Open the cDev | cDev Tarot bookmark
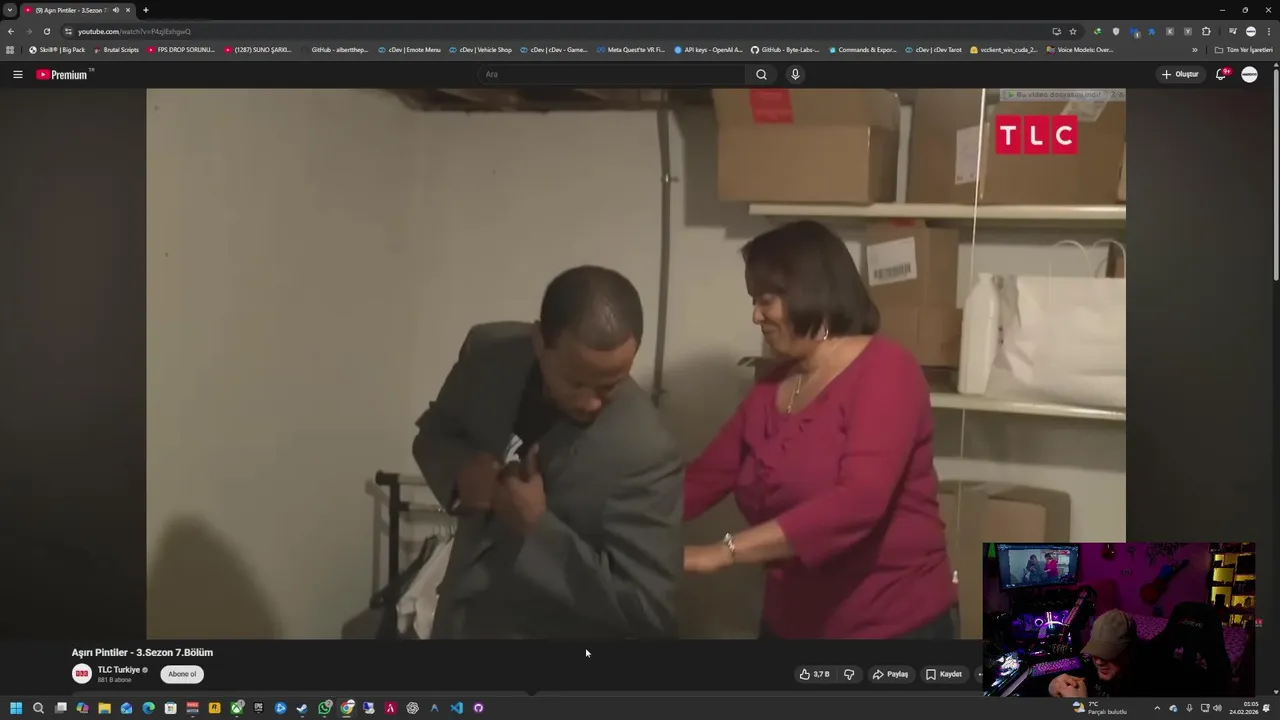The image size is (1280, 720). click(x=933, y=50)
